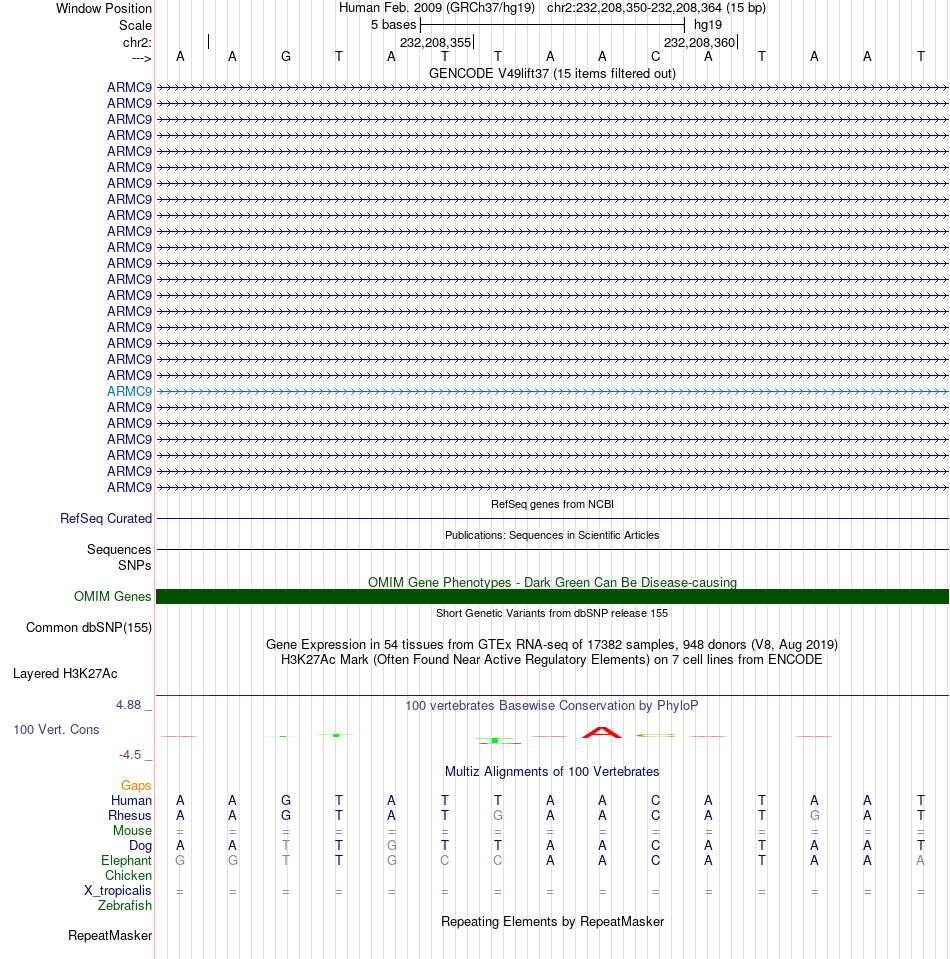This screenshot has height=959, width=950.
Task: Open 'RefSeq genes from NCBI' track title
Action: point(552,504)
